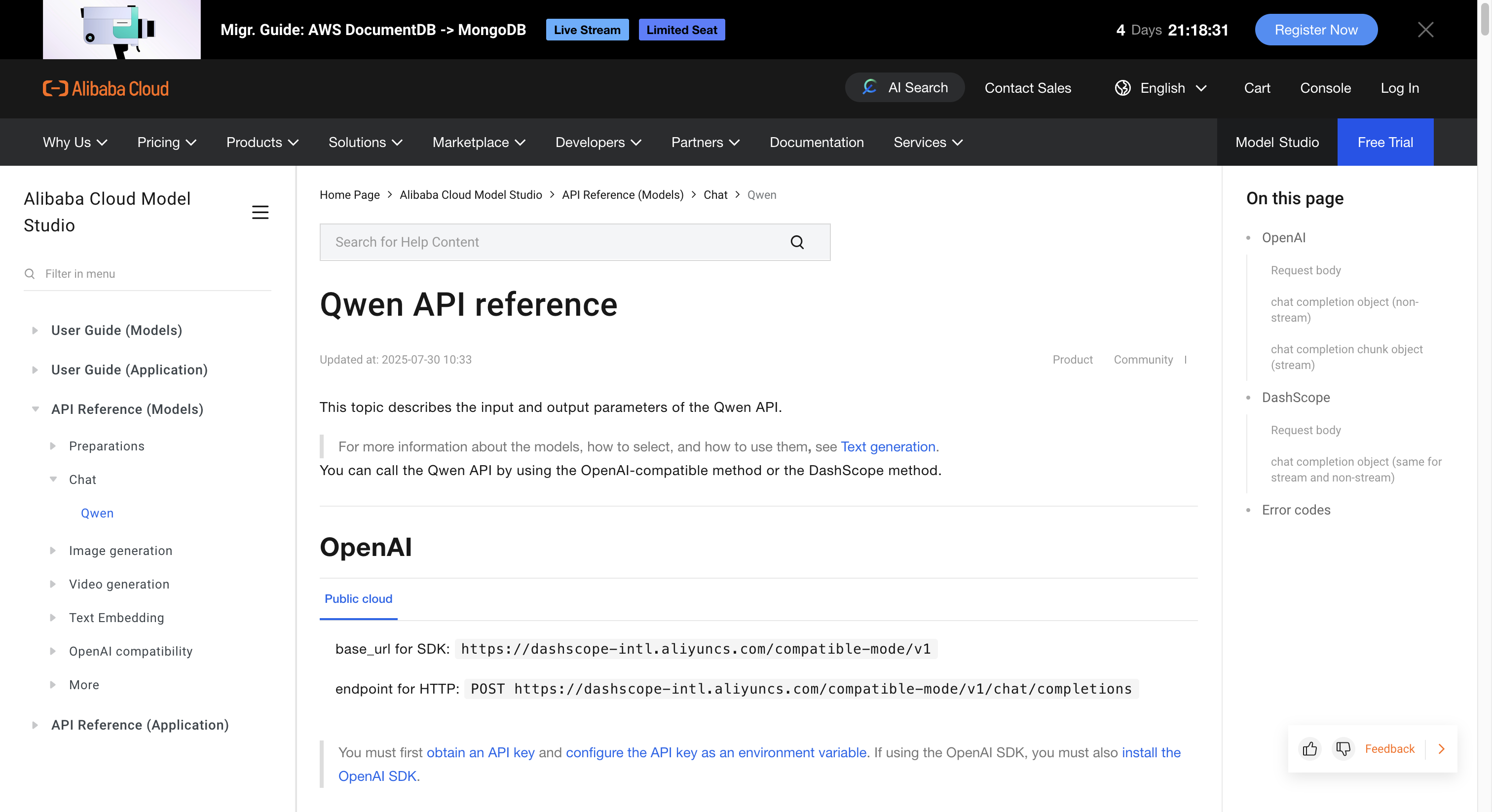1492x812 pixels.
Task: Click the Live Stream badge
Action: point(587,30)
